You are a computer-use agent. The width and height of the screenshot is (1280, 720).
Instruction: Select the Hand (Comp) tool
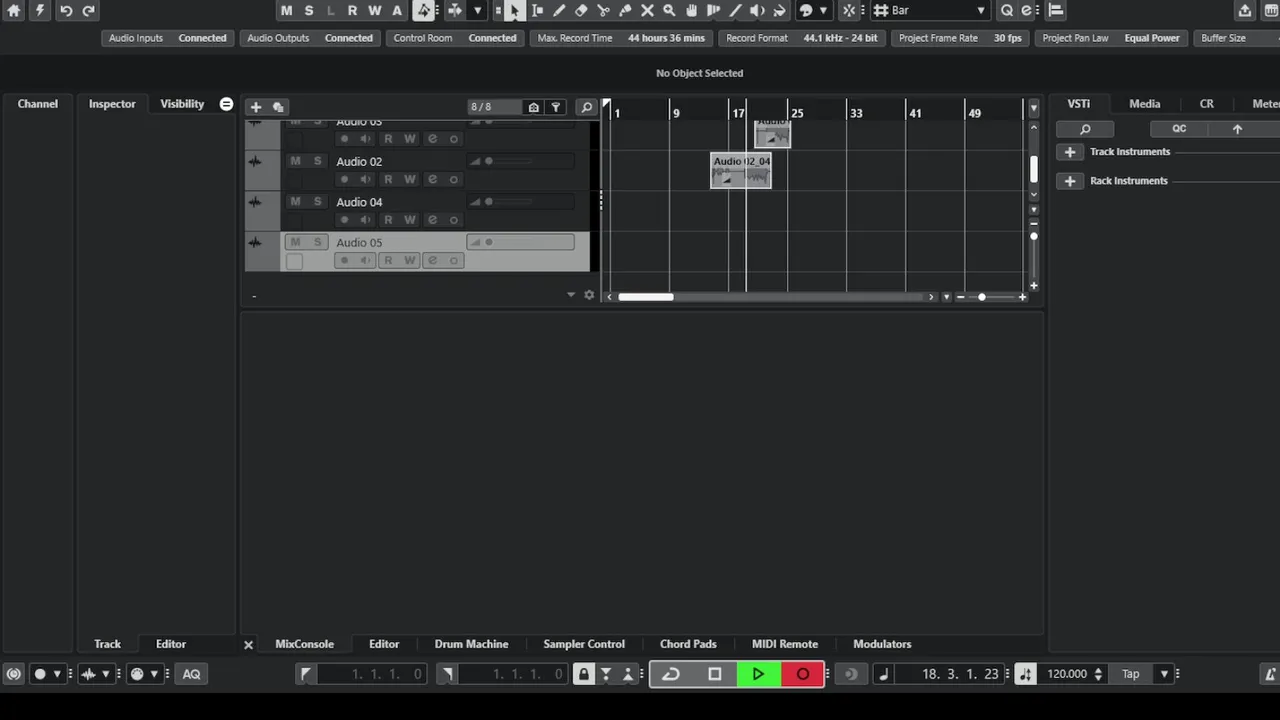click(691, 10)
